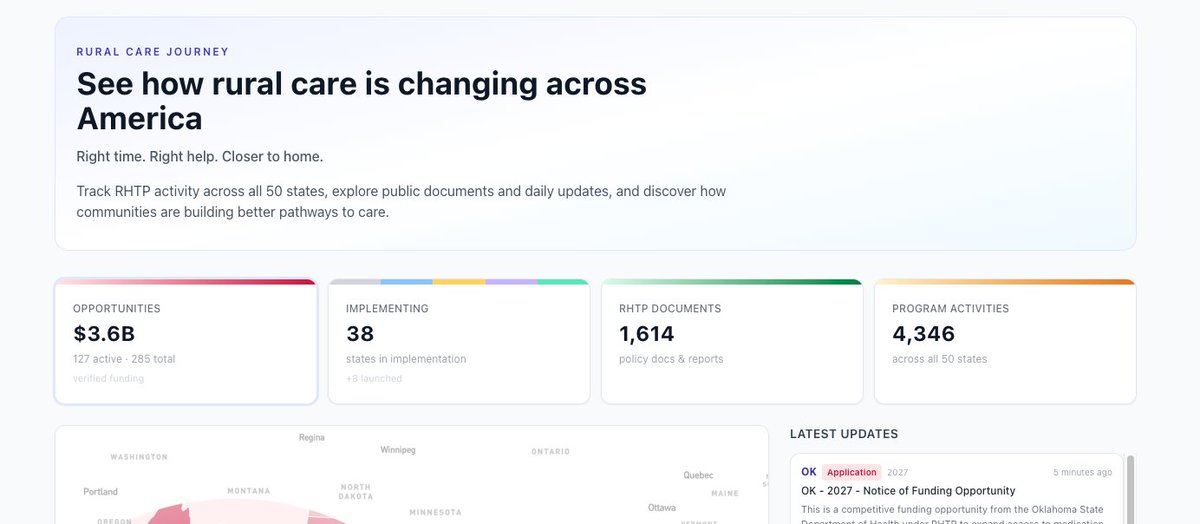Click the Washington label on the map
Screen dimensions: 1200x524
139,457
